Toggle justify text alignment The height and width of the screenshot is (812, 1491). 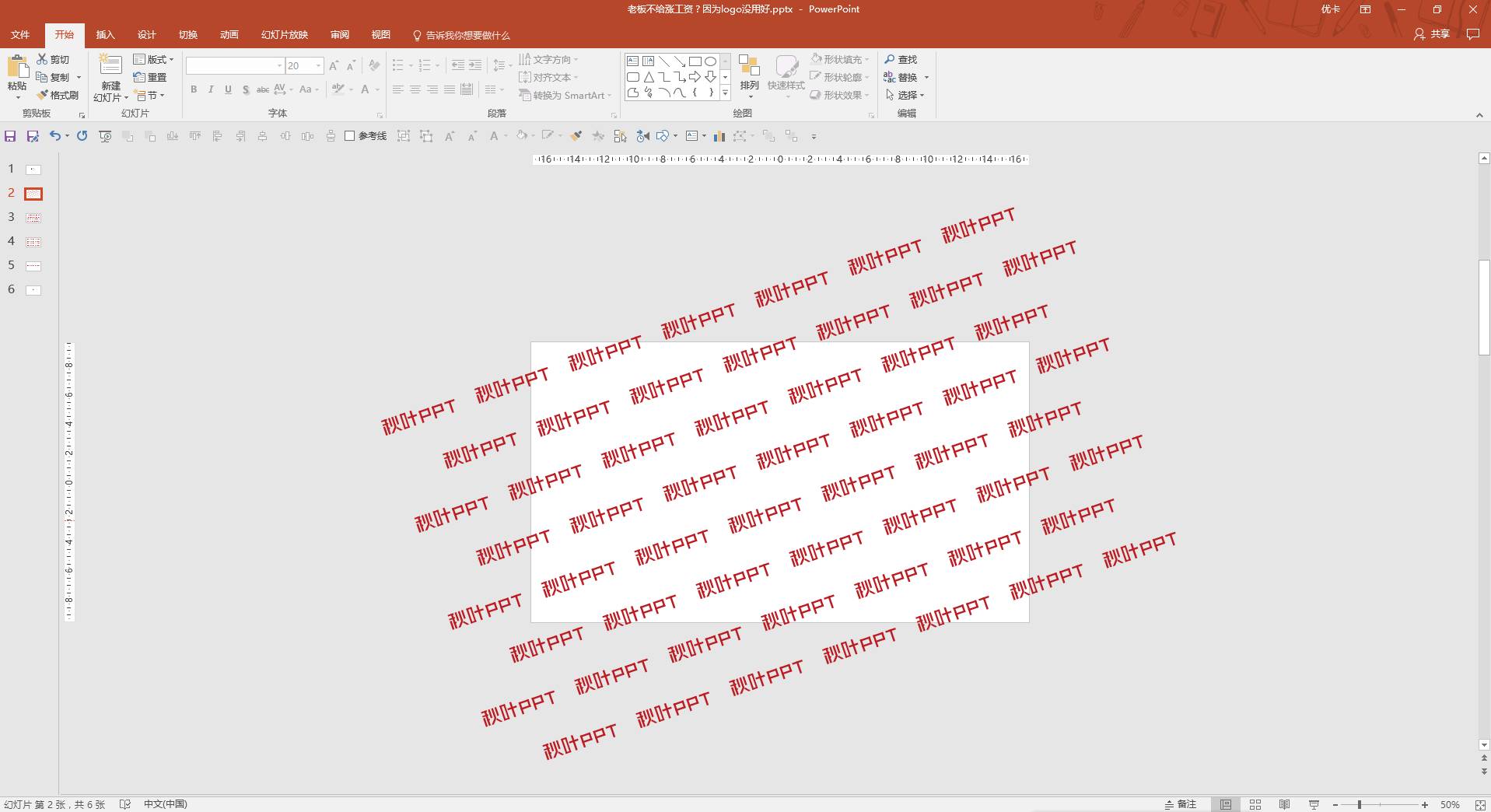tap(450, 89)
